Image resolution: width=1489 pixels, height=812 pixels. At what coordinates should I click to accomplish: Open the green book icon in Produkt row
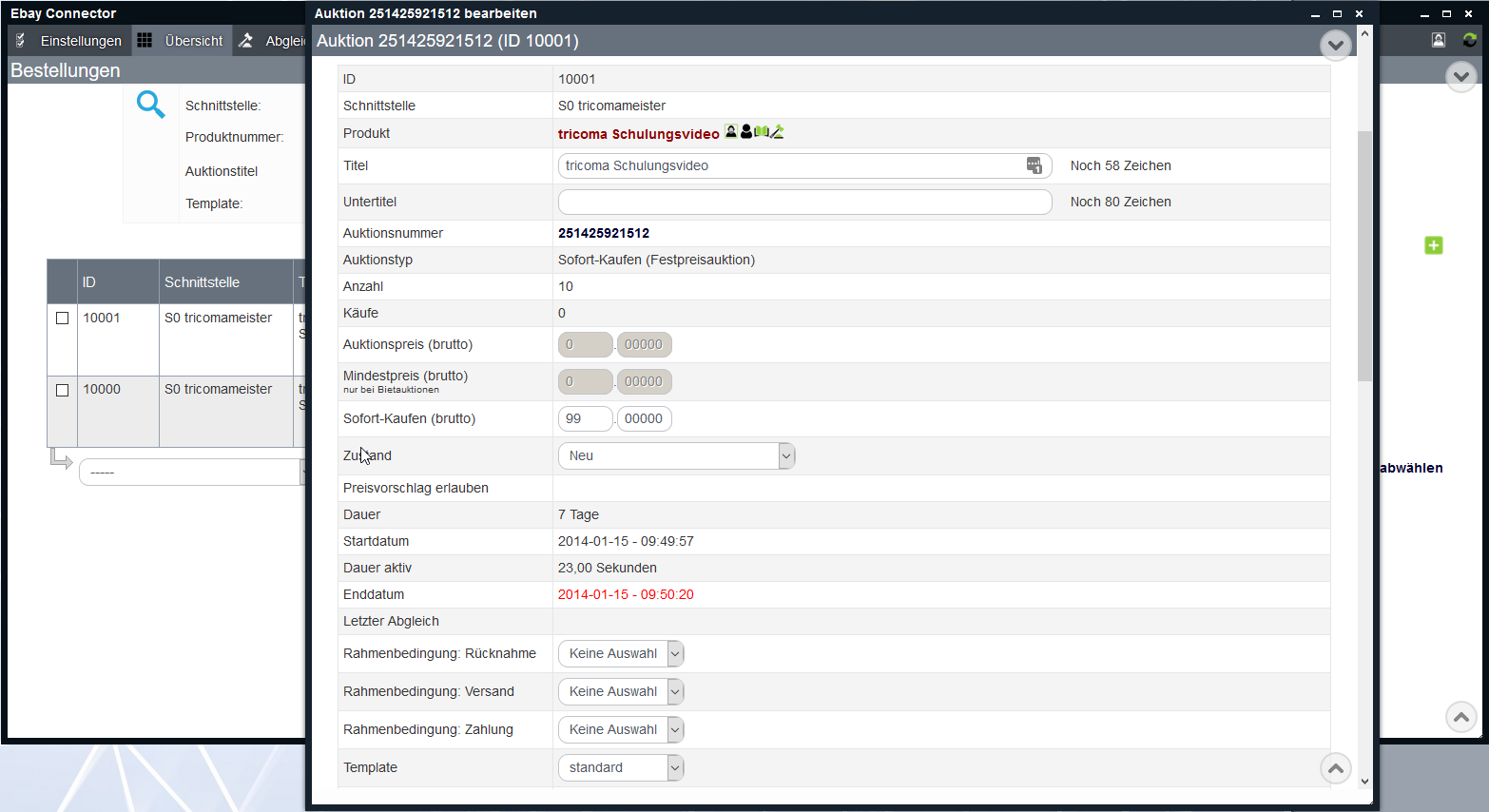(x=762, y=131)
